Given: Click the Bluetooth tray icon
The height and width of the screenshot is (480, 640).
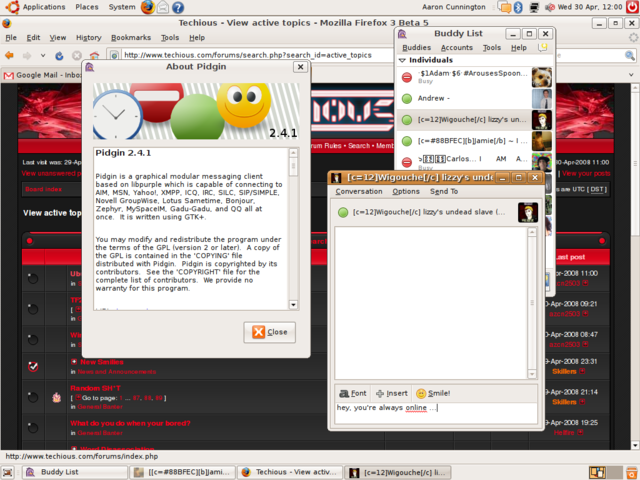Looking at the screenshot, I should click(x=518, y=7).
